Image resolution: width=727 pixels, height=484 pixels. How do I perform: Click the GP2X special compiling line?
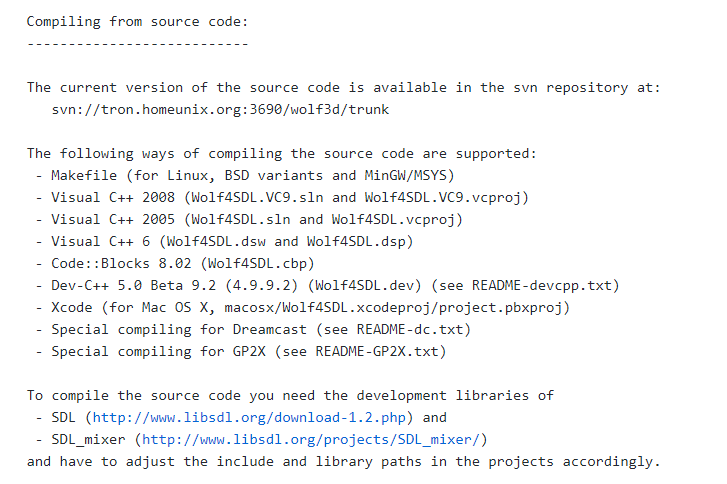tap(241, 352)
